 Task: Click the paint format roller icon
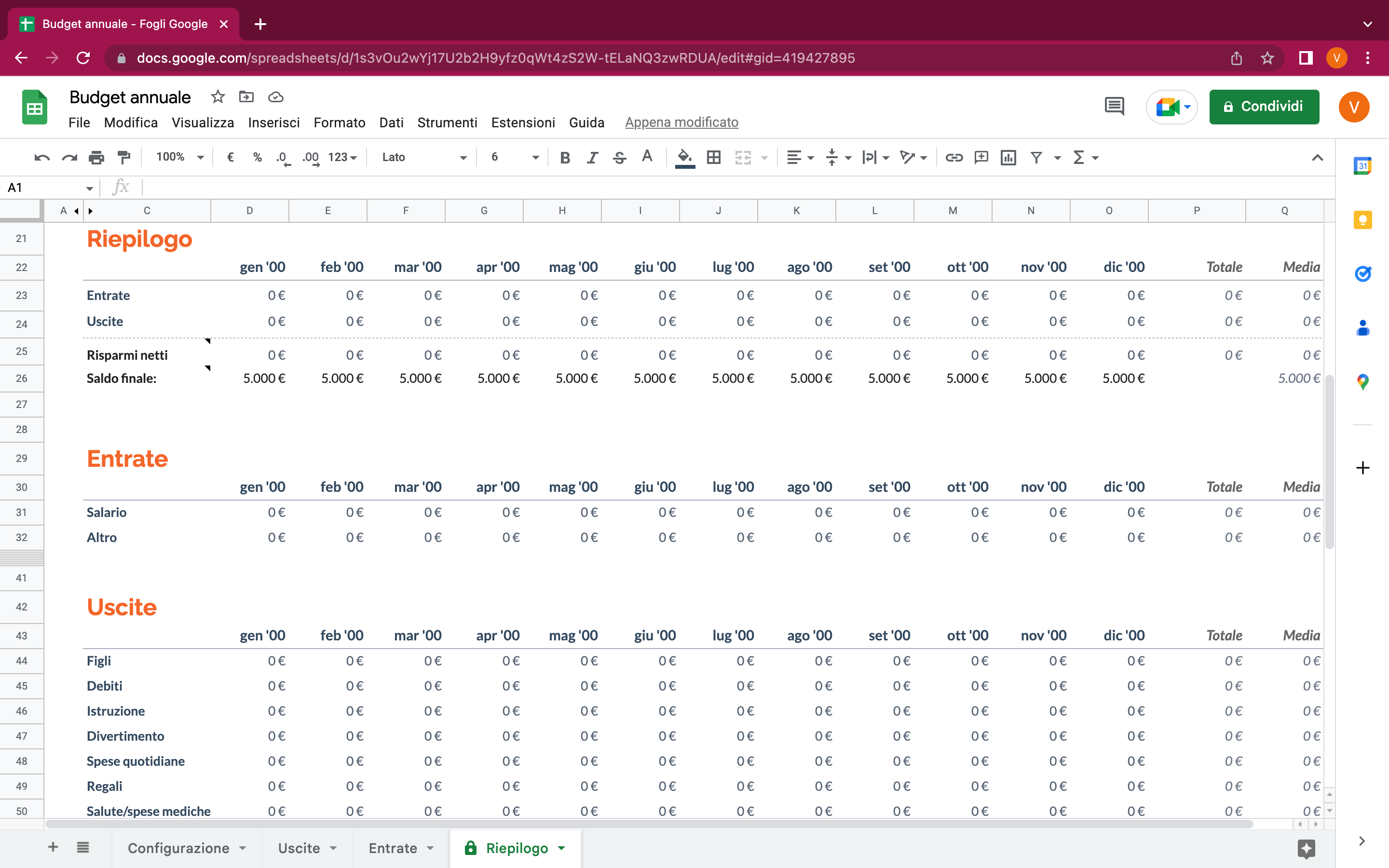(123, 157)
